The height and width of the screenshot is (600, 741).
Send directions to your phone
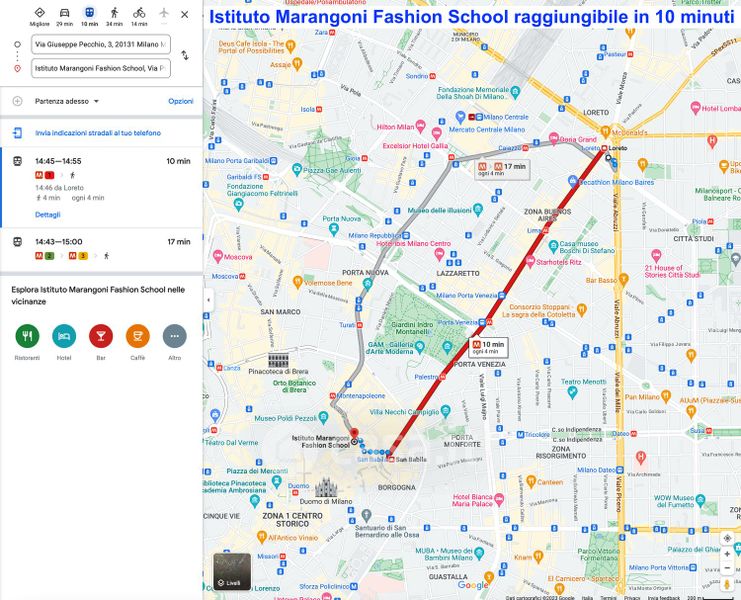pyautogui.click(x=98, y=132)
